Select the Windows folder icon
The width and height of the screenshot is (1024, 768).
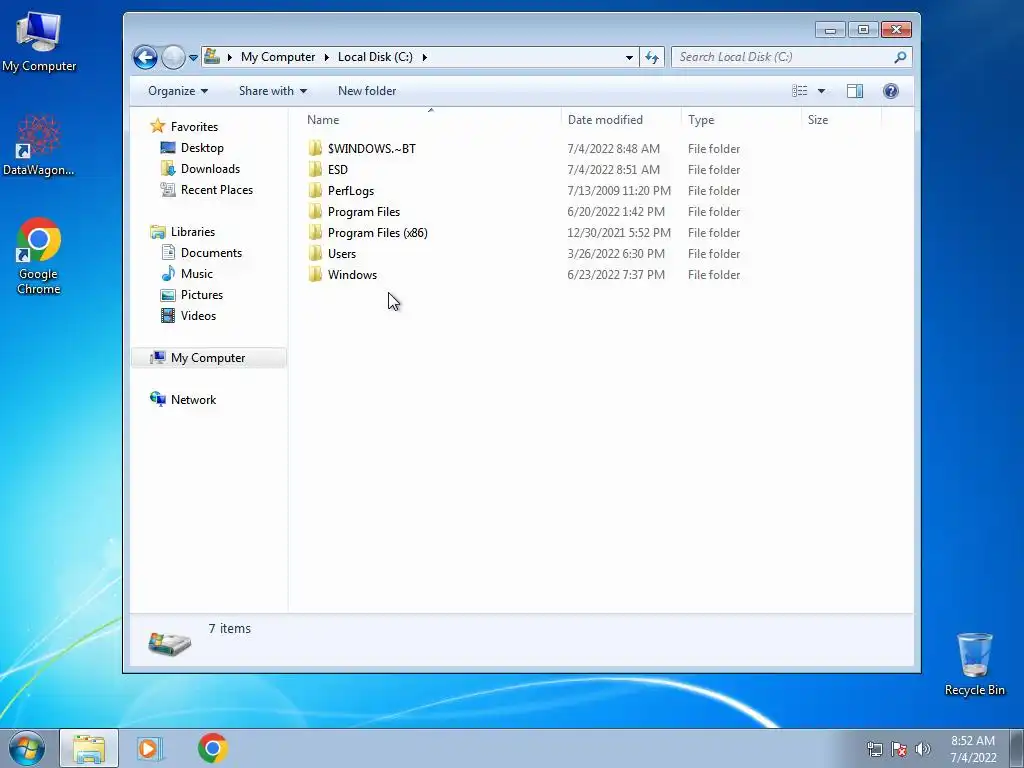pyautogui.click(x=315, y=274)
